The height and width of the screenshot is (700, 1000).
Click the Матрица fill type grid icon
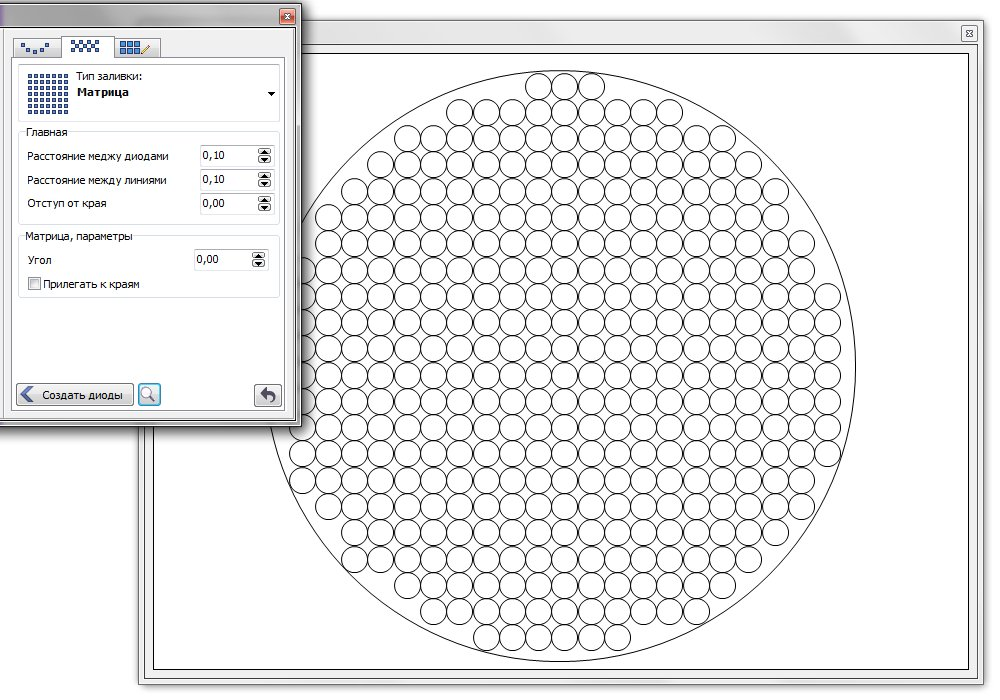coord(46,92)
